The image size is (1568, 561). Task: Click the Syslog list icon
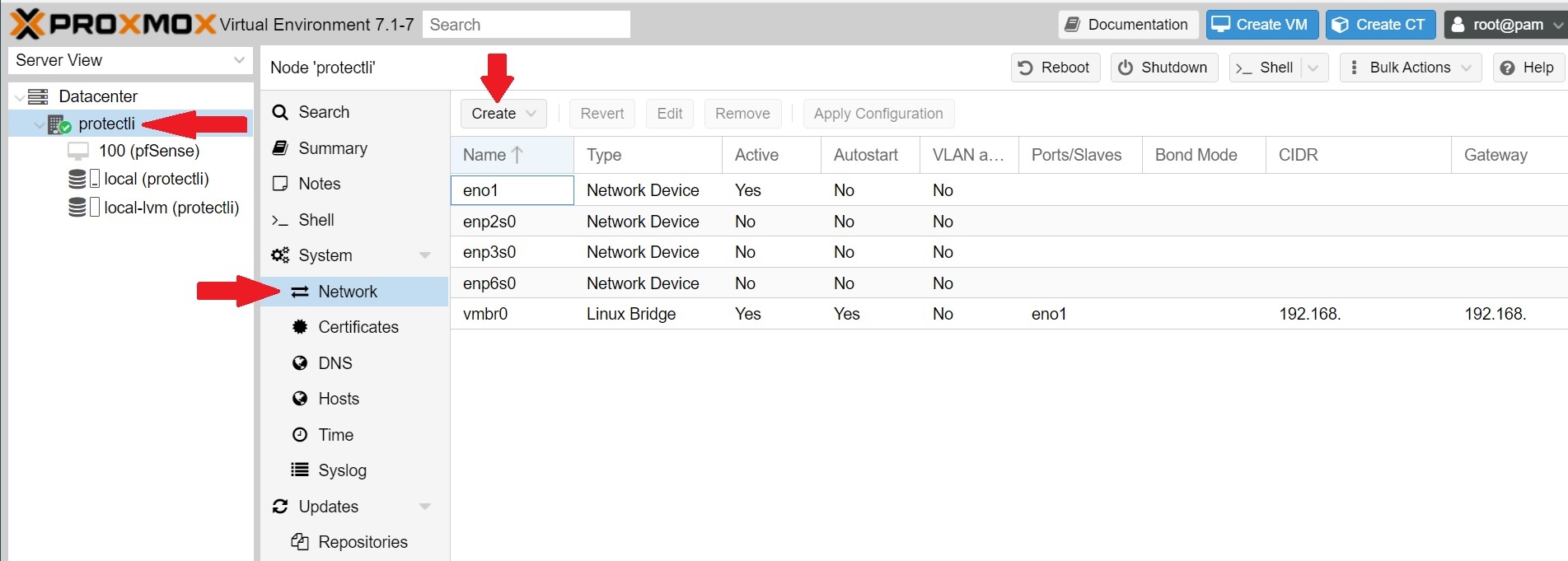click(300, 470)
